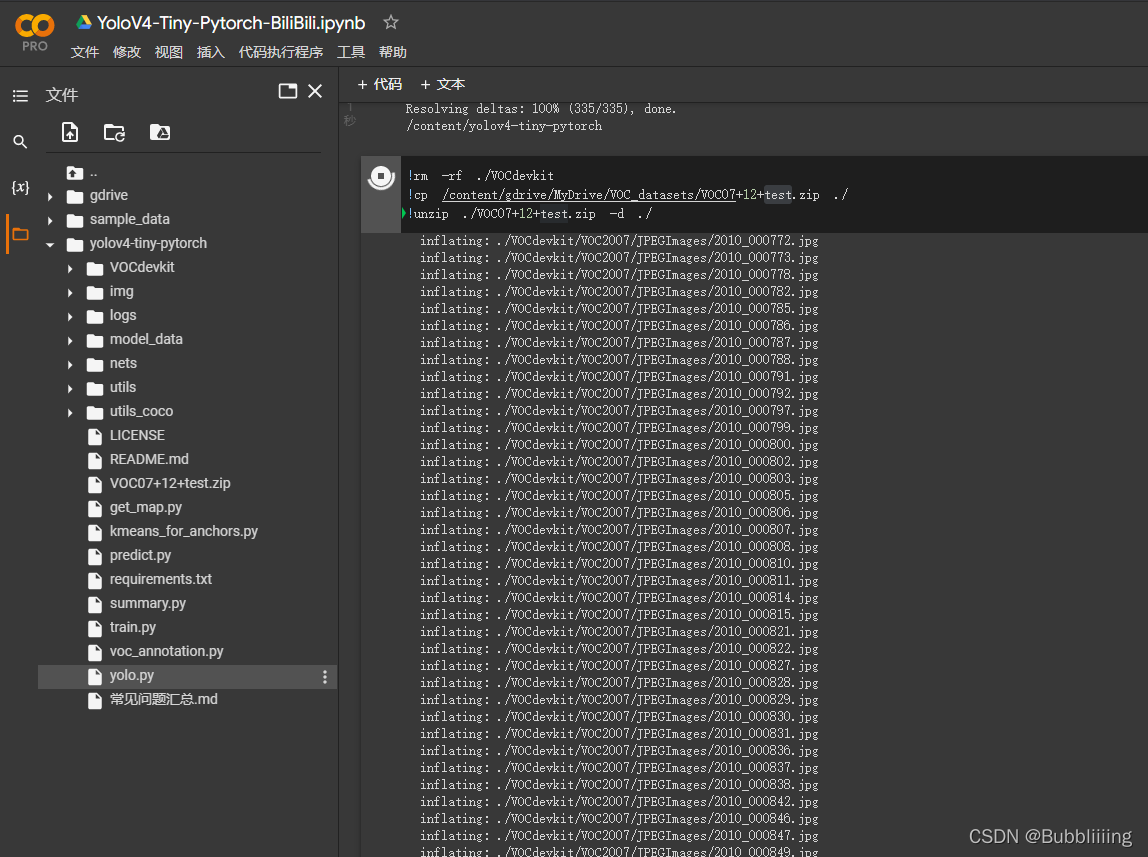Image resolution: width=1148 pixels, height=857 pixels.
Task: Open the variables {x} panel
Action: [x=20, y=187]
